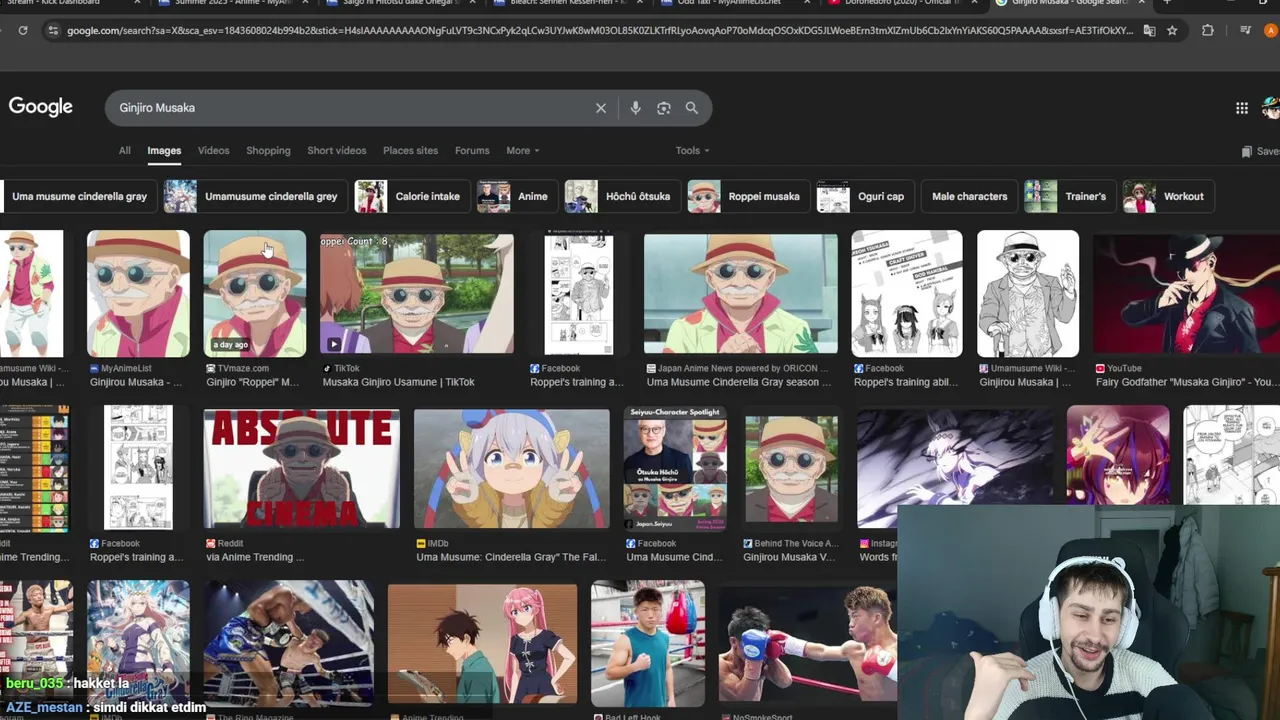The height and width of the screenshot is (720, 1280).
Task: Open the Google apps grid
Action: pos(1242,108)
